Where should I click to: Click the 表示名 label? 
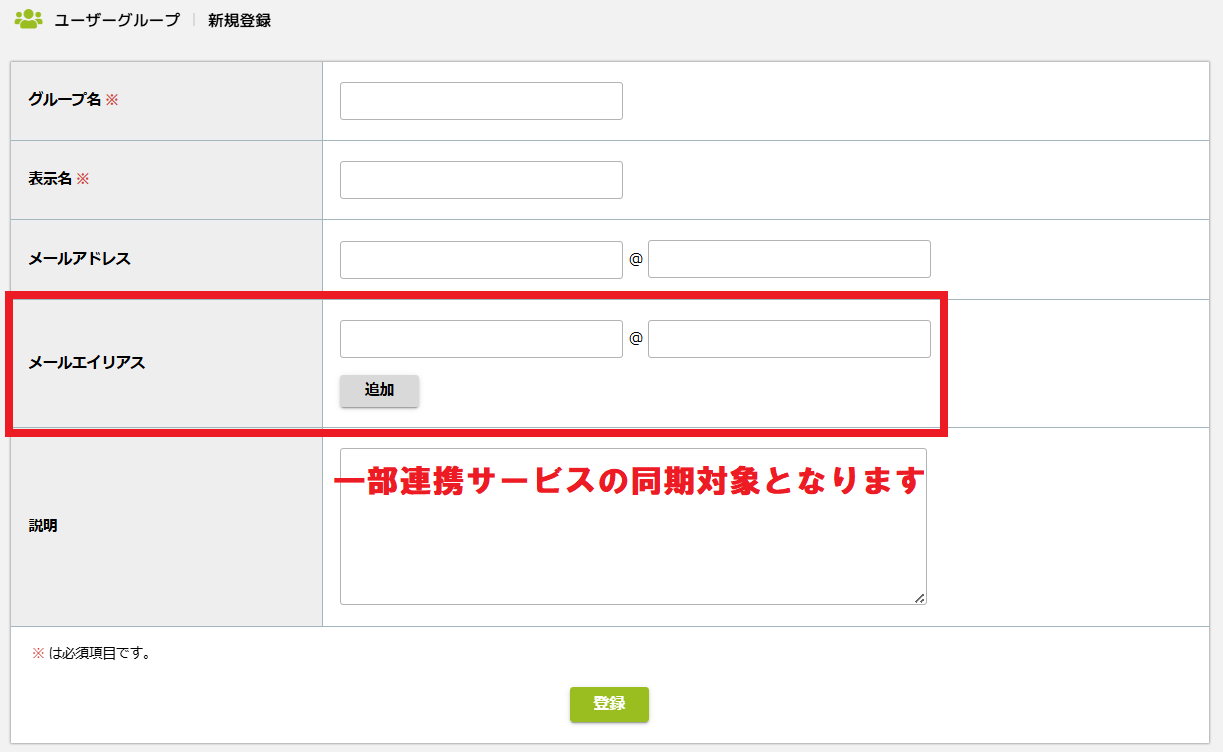(x=50, y=179)
